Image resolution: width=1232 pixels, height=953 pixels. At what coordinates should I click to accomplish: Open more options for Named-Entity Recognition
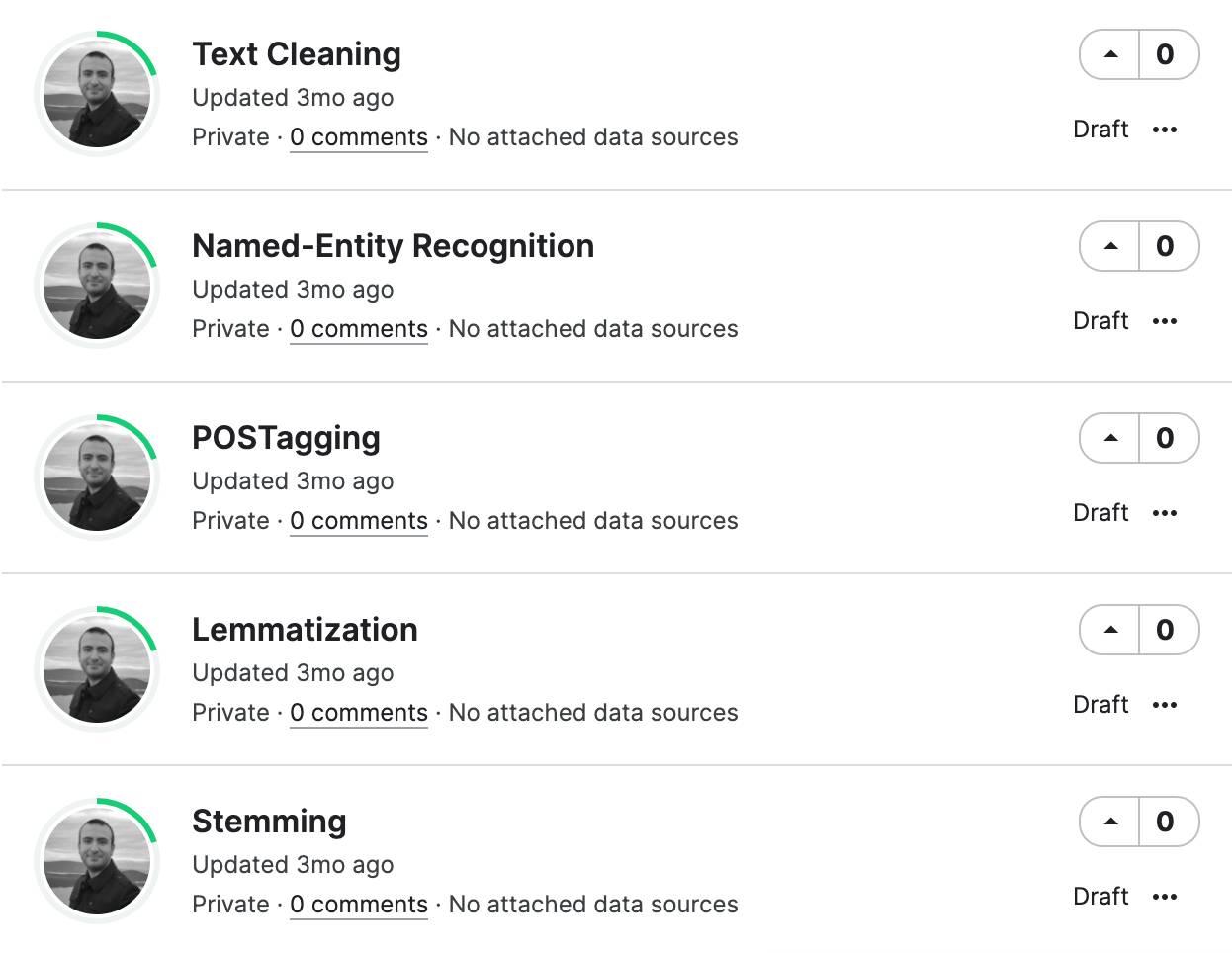(1165, 321)
